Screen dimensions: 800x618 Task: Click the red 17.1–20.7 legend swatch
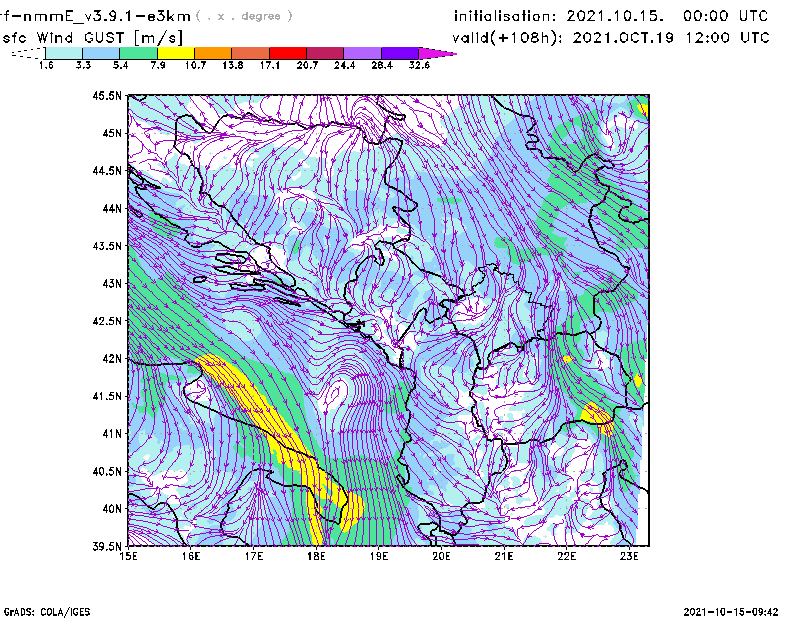[288, 53]
